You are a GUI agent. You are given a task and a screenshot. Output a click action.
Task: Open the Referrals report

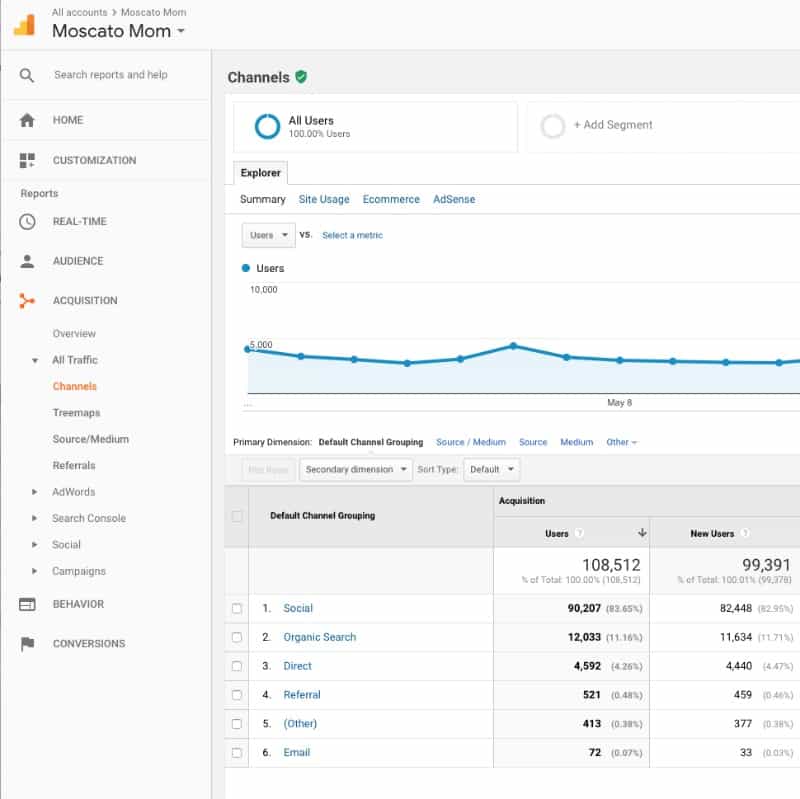tap(74, 466)
